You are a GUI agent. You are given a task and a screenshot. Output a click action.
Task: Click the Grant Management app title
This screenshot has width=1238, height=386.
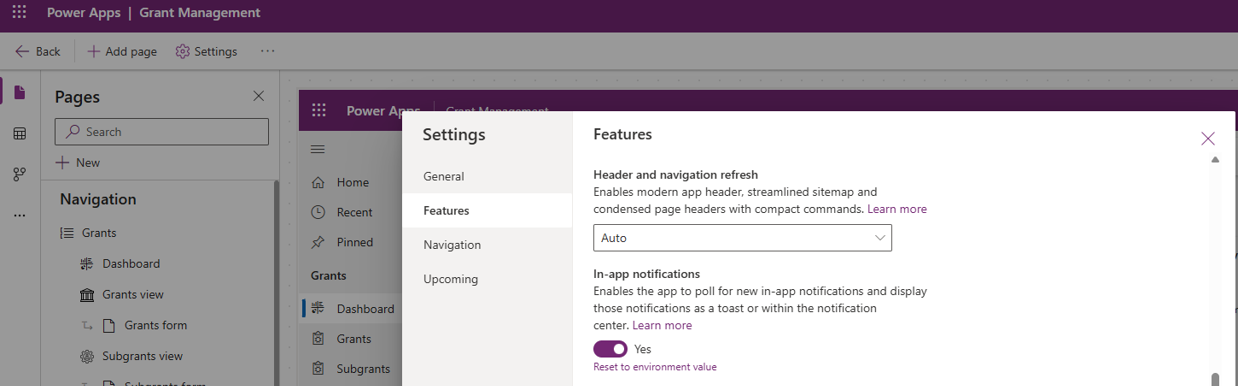[x=200, y=13]
